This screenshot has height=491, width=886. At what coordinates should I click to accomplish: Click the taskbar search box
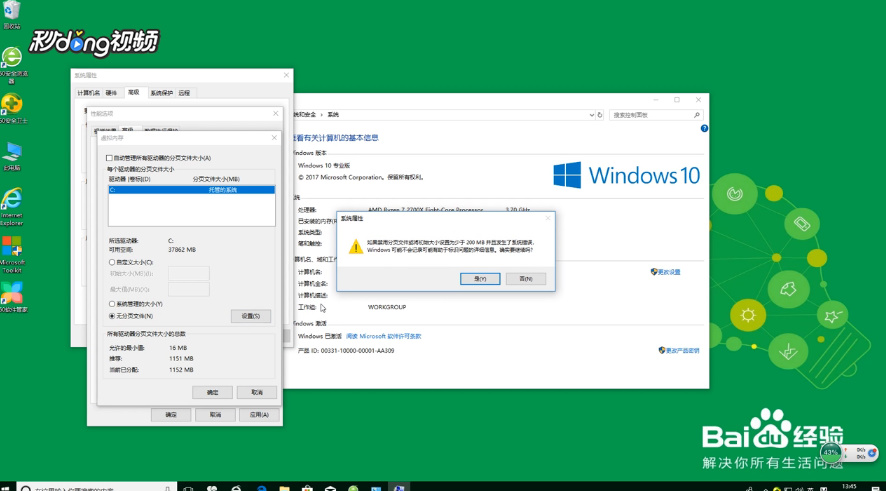(x=96, y=487)
